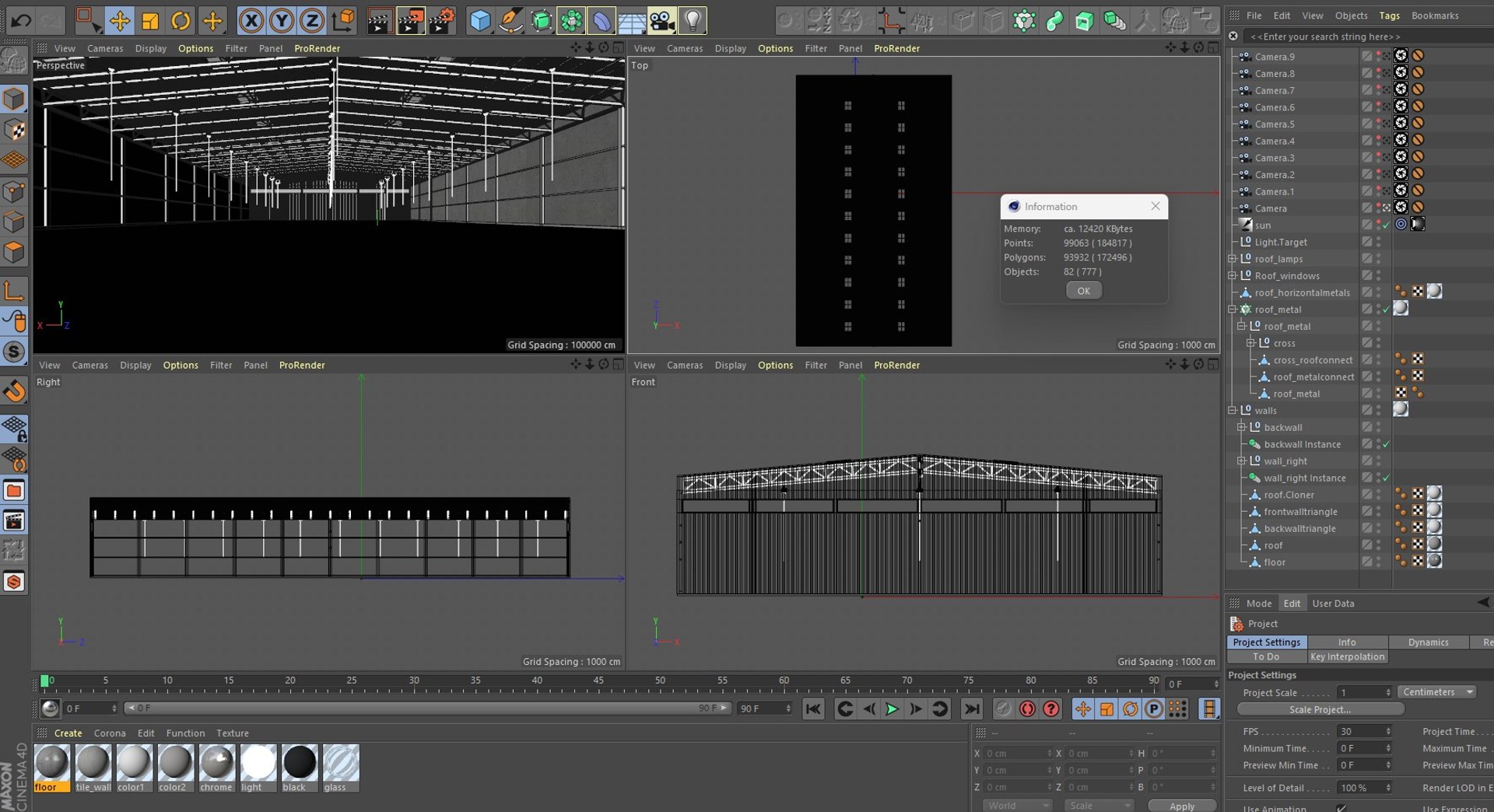Select the Rotate tool in top toolbar
Image resolution: width=1494 pixels, height=812 pixels.
click(x=181, y=20)
